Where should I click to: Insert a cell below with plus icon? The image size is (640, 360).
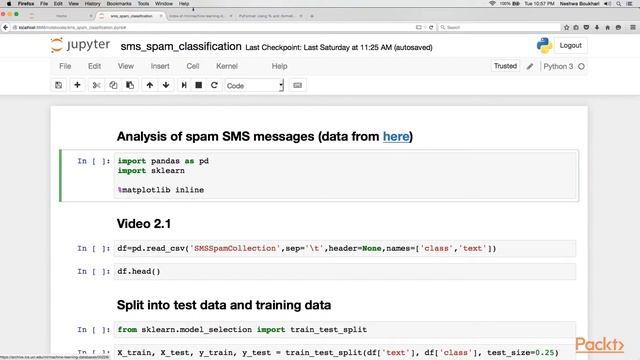(x=77, y=85)
